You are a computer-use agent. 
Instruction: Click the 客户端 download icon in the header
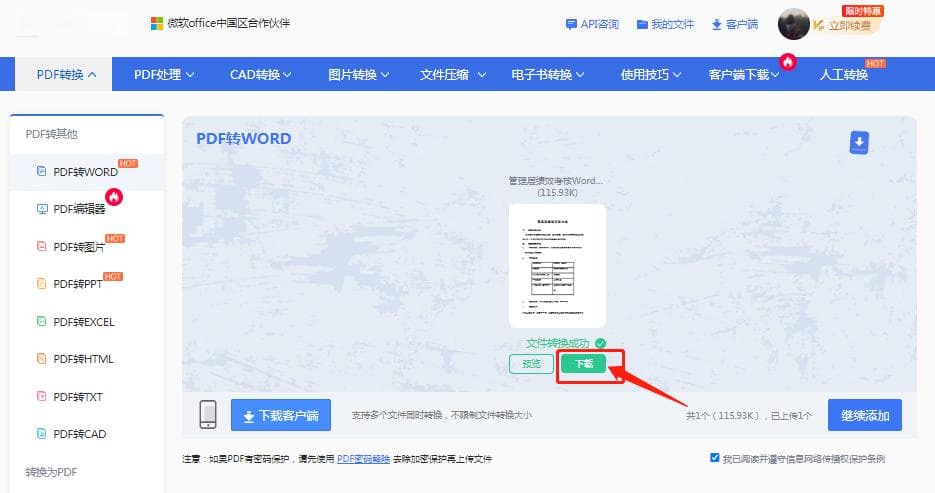click(717, 24)
